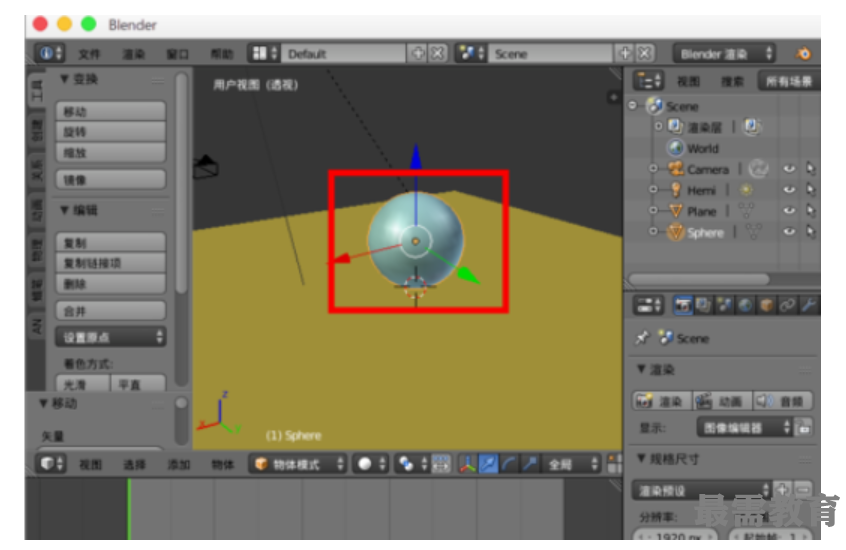Open the object mode dropdown
The height and width of the screenshot is (550, 846).
(297, 464)
